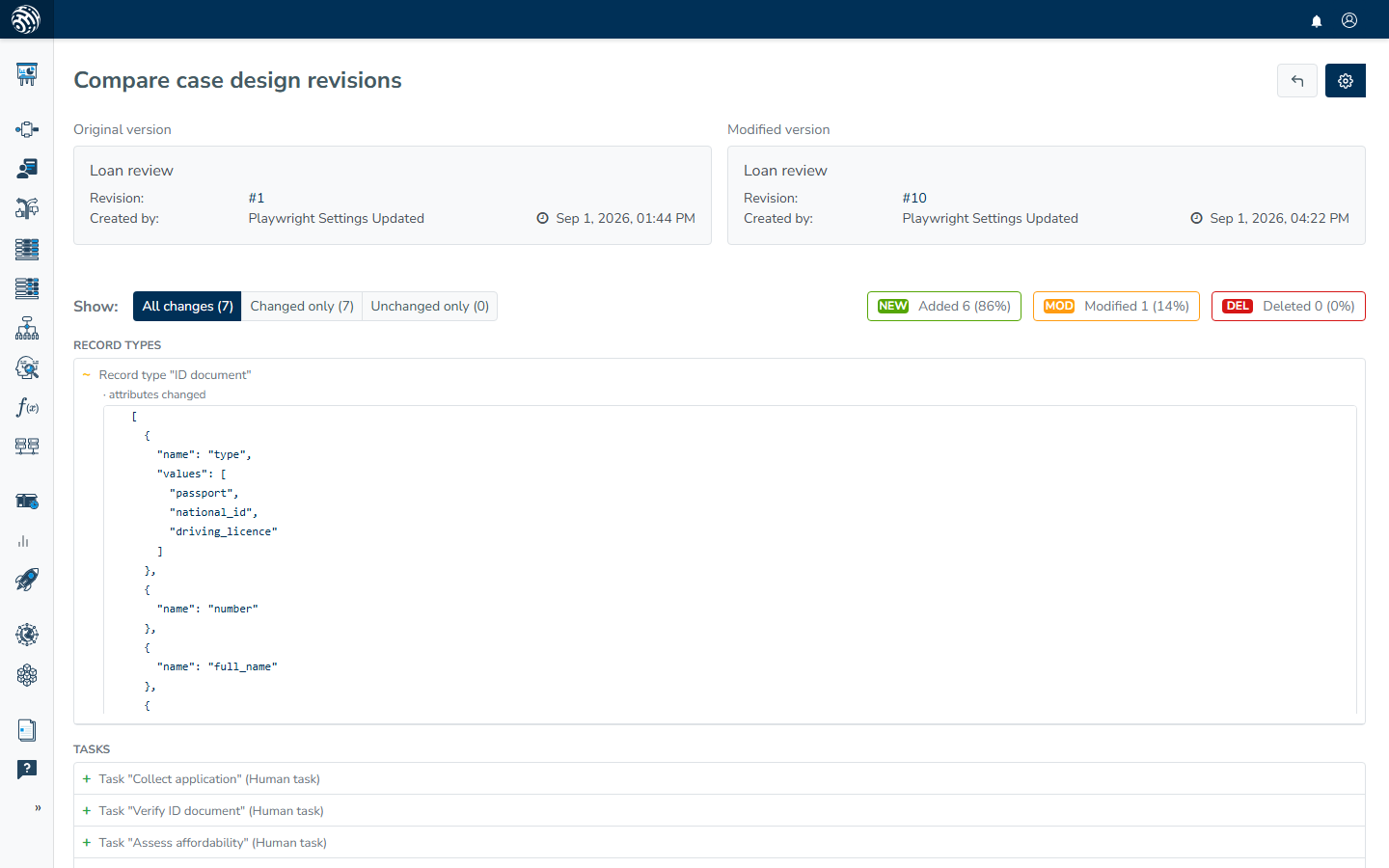Click the "driving_licence" value in JSON

pos(224,531)
